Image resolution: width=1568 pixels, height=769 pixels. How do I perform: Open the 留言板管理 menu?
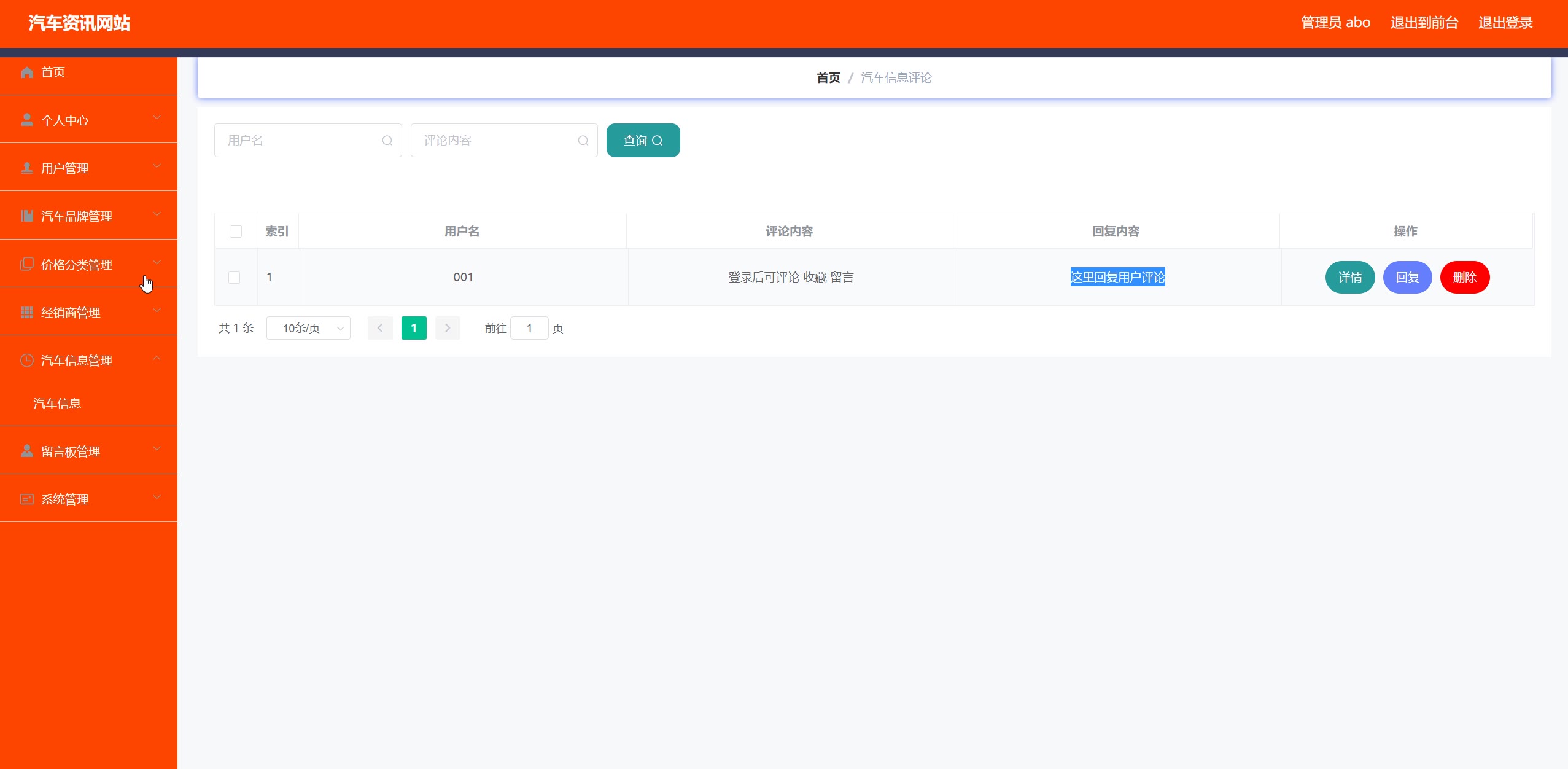71,451
